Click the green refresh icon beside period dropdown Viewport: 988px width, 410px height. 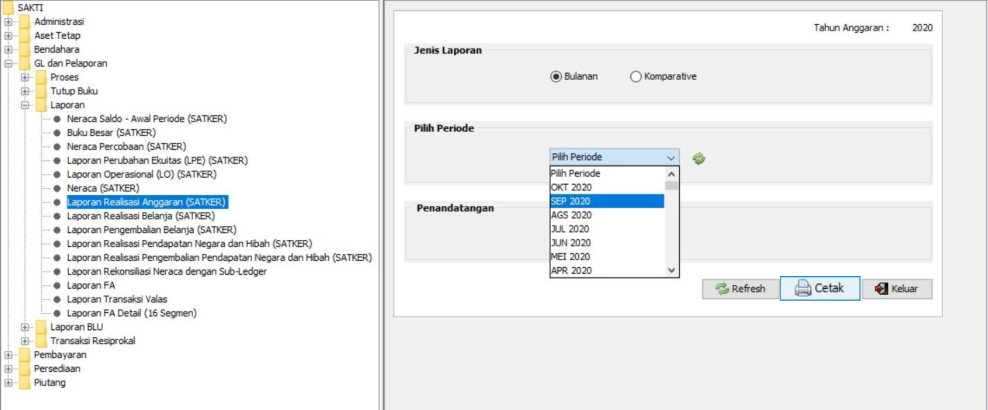(x=699, y=158)
